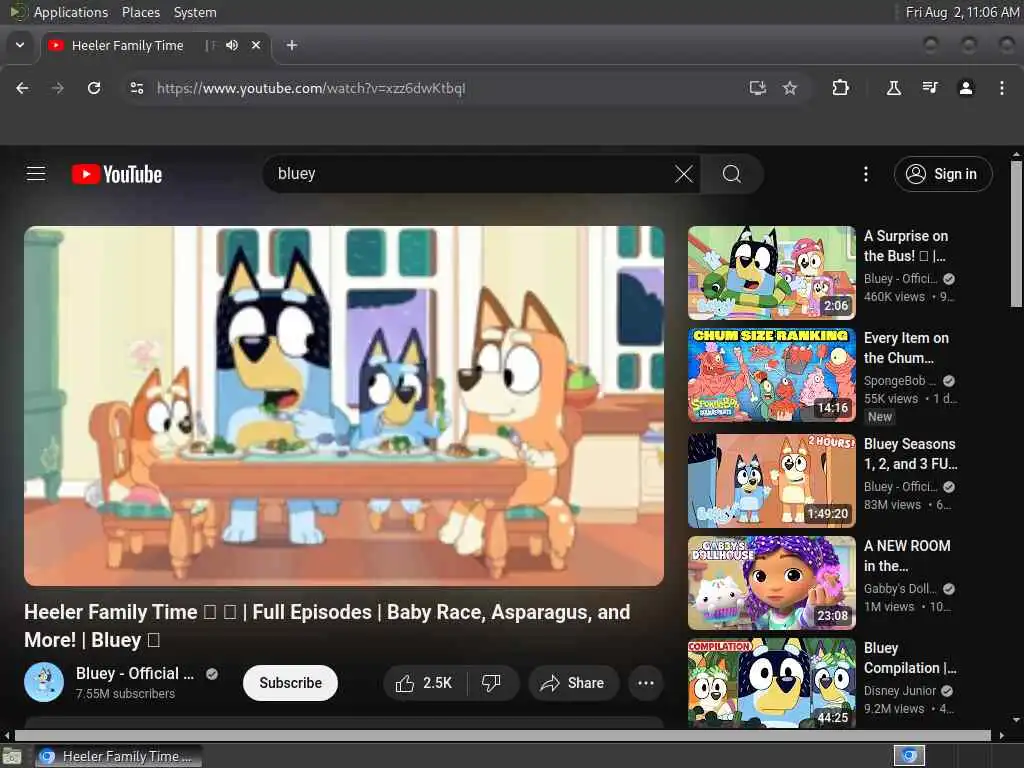1024x768 pixels.
Task: Click the magnifier search button
Action: click(x=731, y=174)
